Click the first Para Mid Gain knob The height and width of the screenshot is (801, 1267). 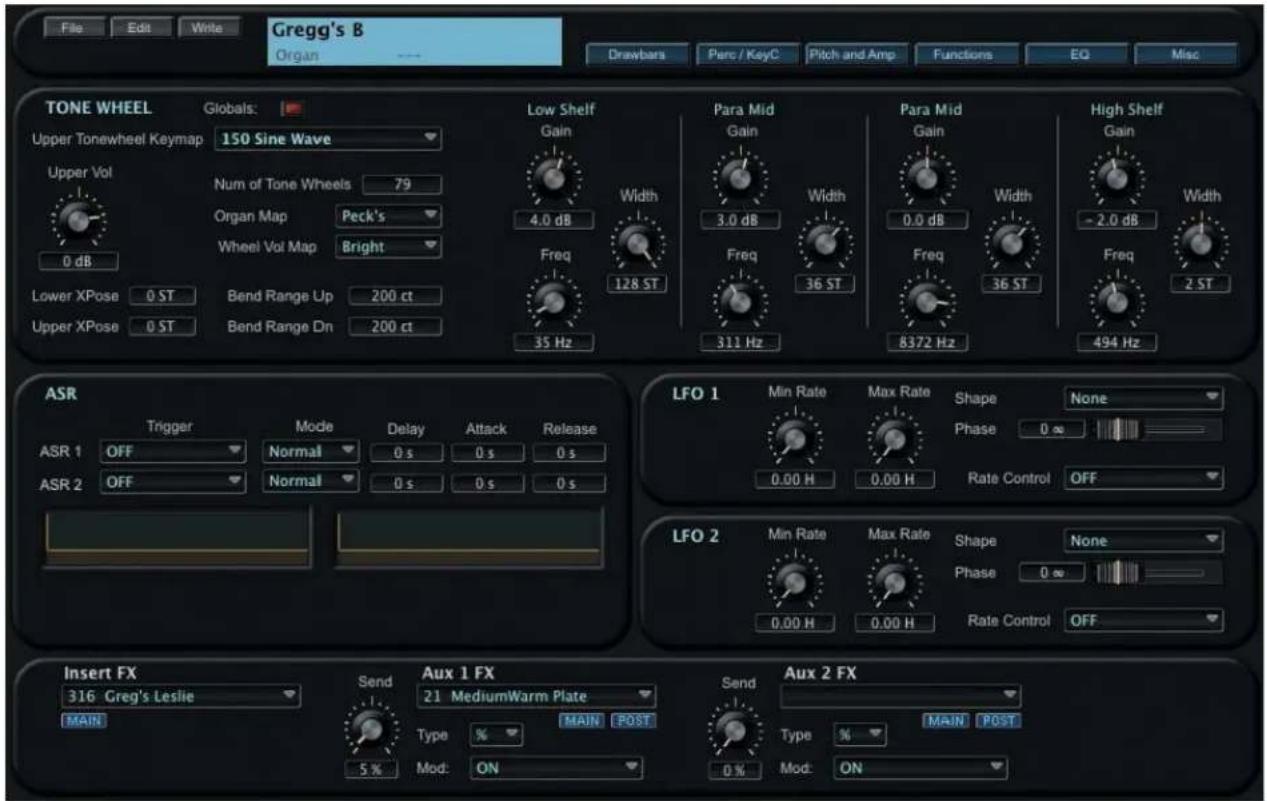(x=740, y=178)
